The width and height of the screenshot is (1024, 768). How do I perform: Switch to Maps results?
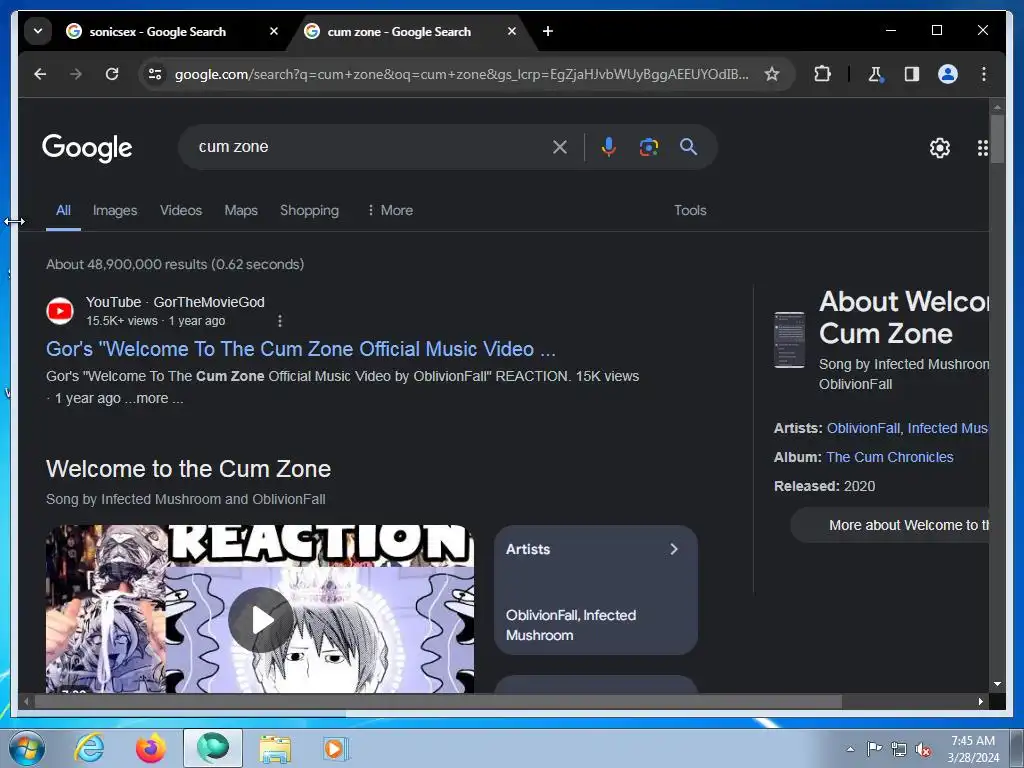click(x=241, y=210)
